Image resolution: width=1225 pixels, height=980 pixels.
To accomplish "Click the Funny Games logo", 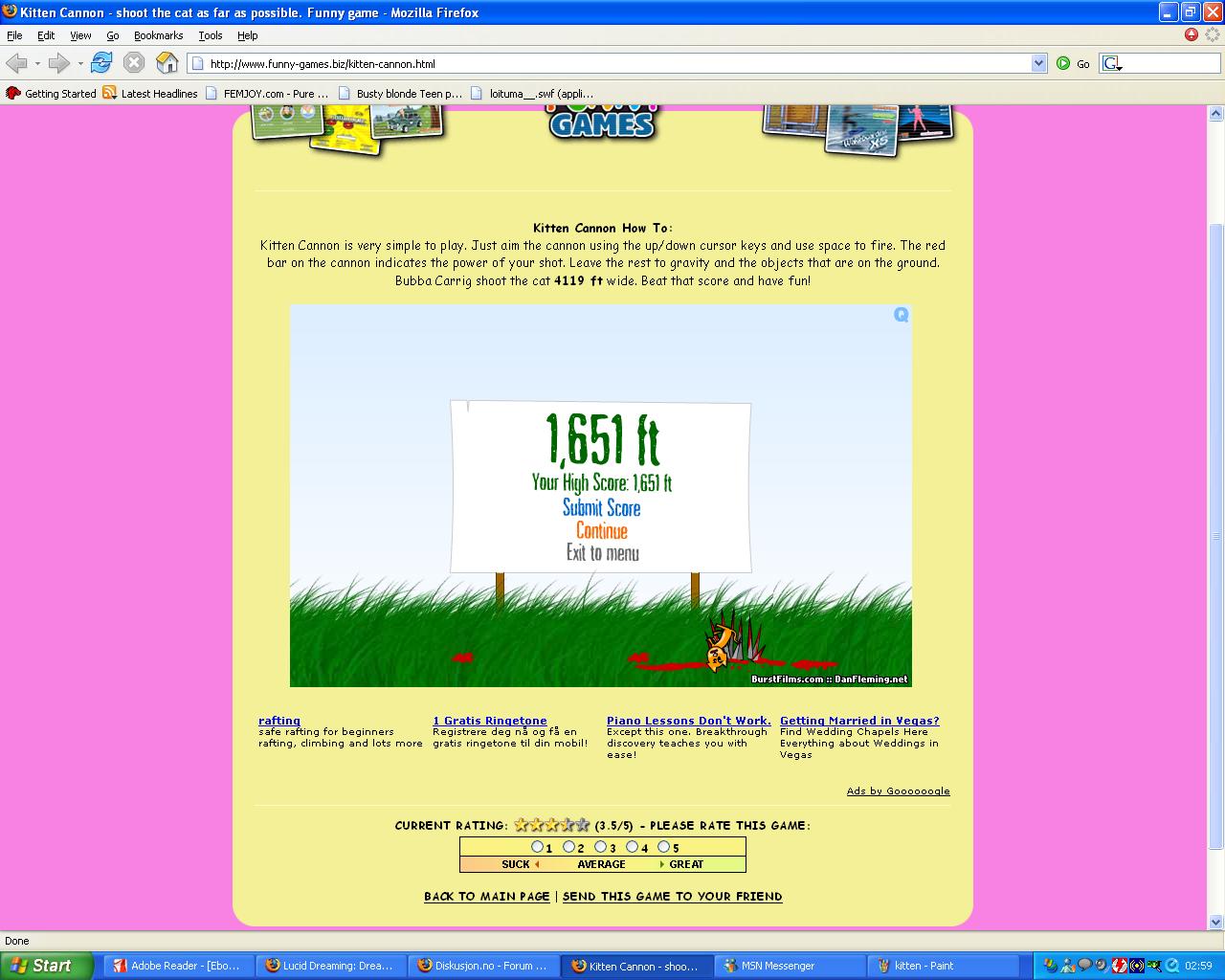I will click(x=602, y=122).
